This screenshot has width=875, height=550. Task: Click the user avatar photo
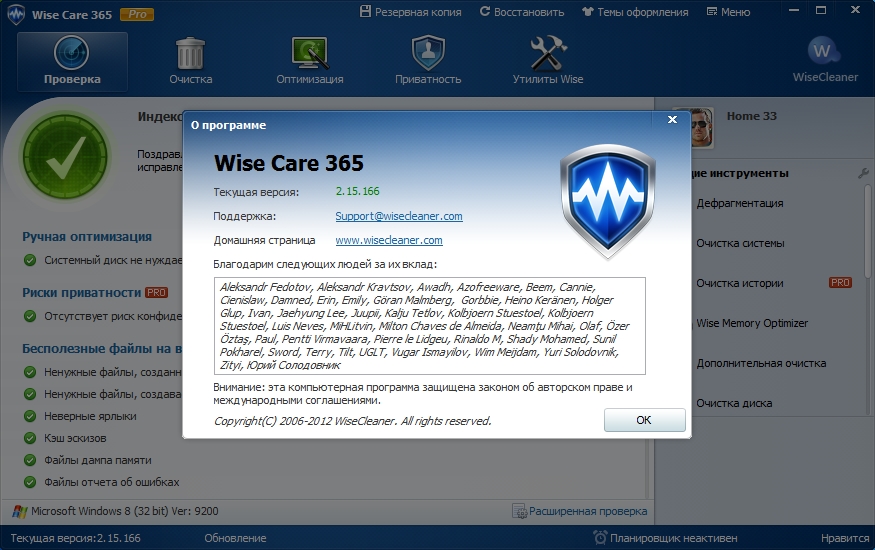point(702,127)
